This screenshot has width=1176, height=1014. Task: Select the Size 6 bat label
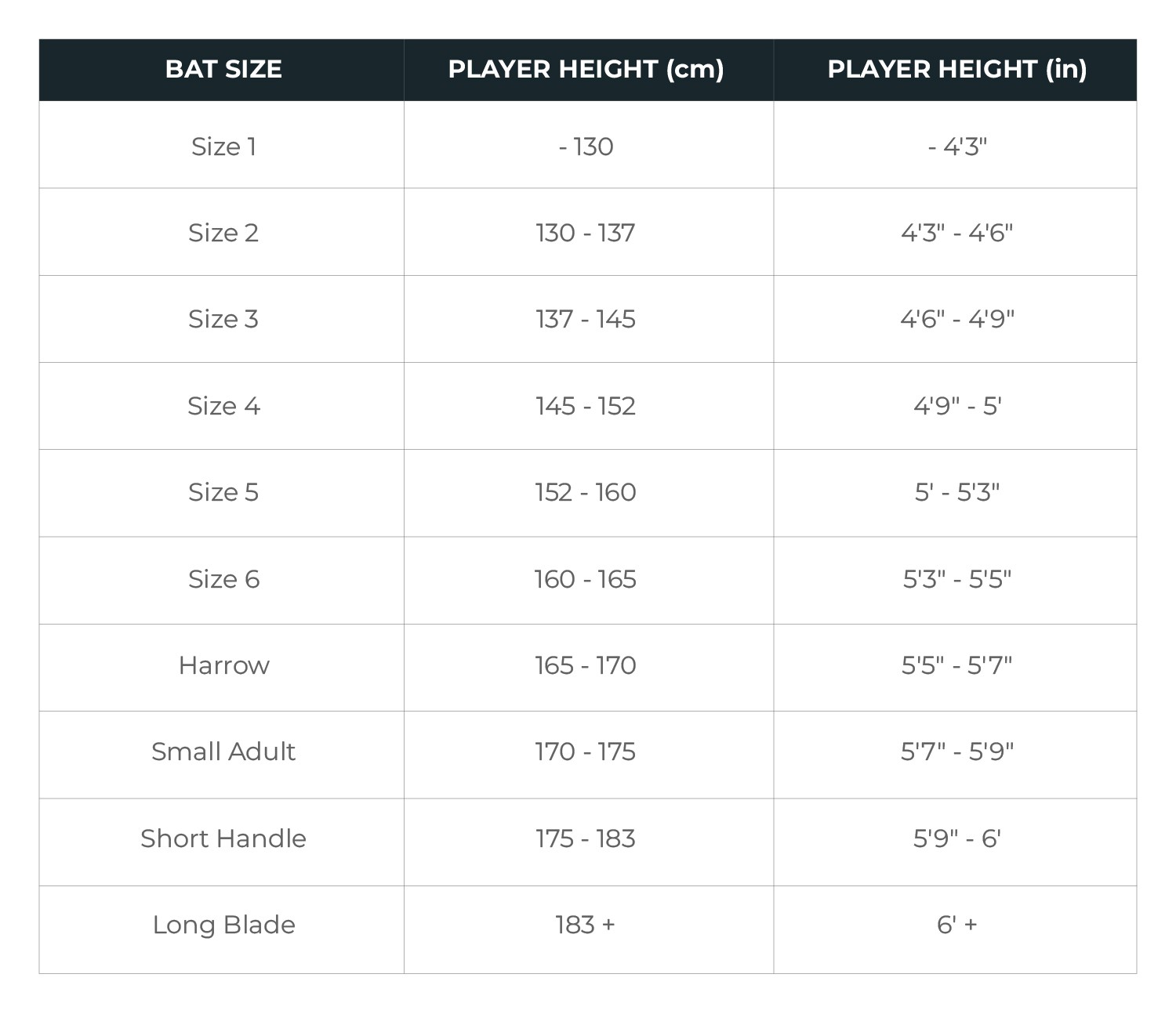click(x=223, y=579)
